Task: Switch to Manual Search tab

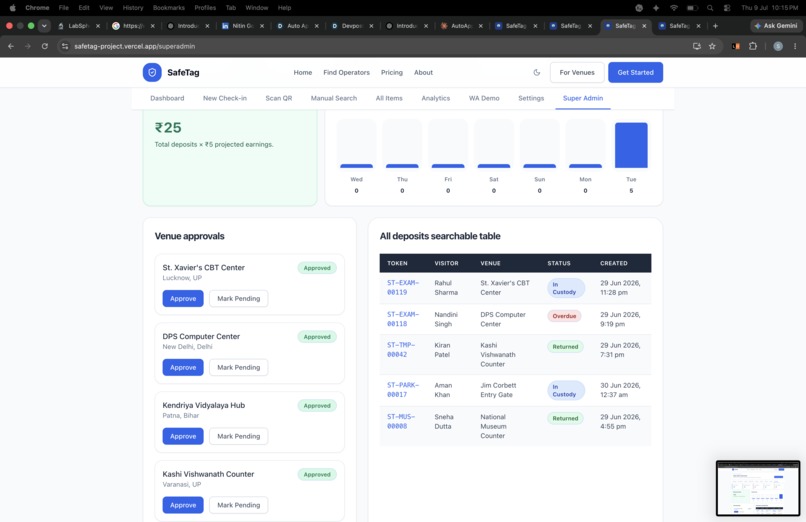Action: (334, 98)
